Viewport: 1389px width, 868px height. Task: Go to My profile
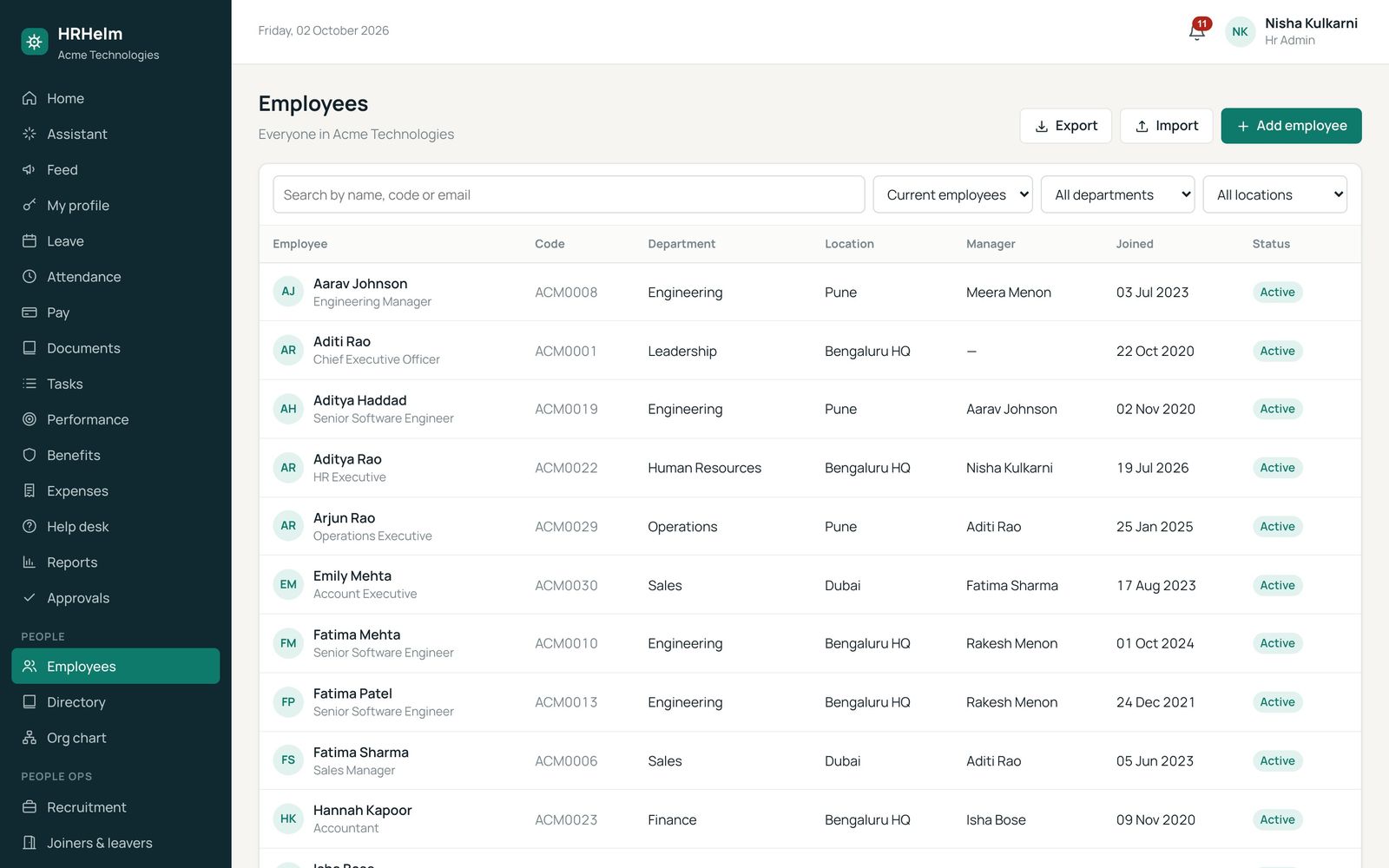tap(115, 205)
